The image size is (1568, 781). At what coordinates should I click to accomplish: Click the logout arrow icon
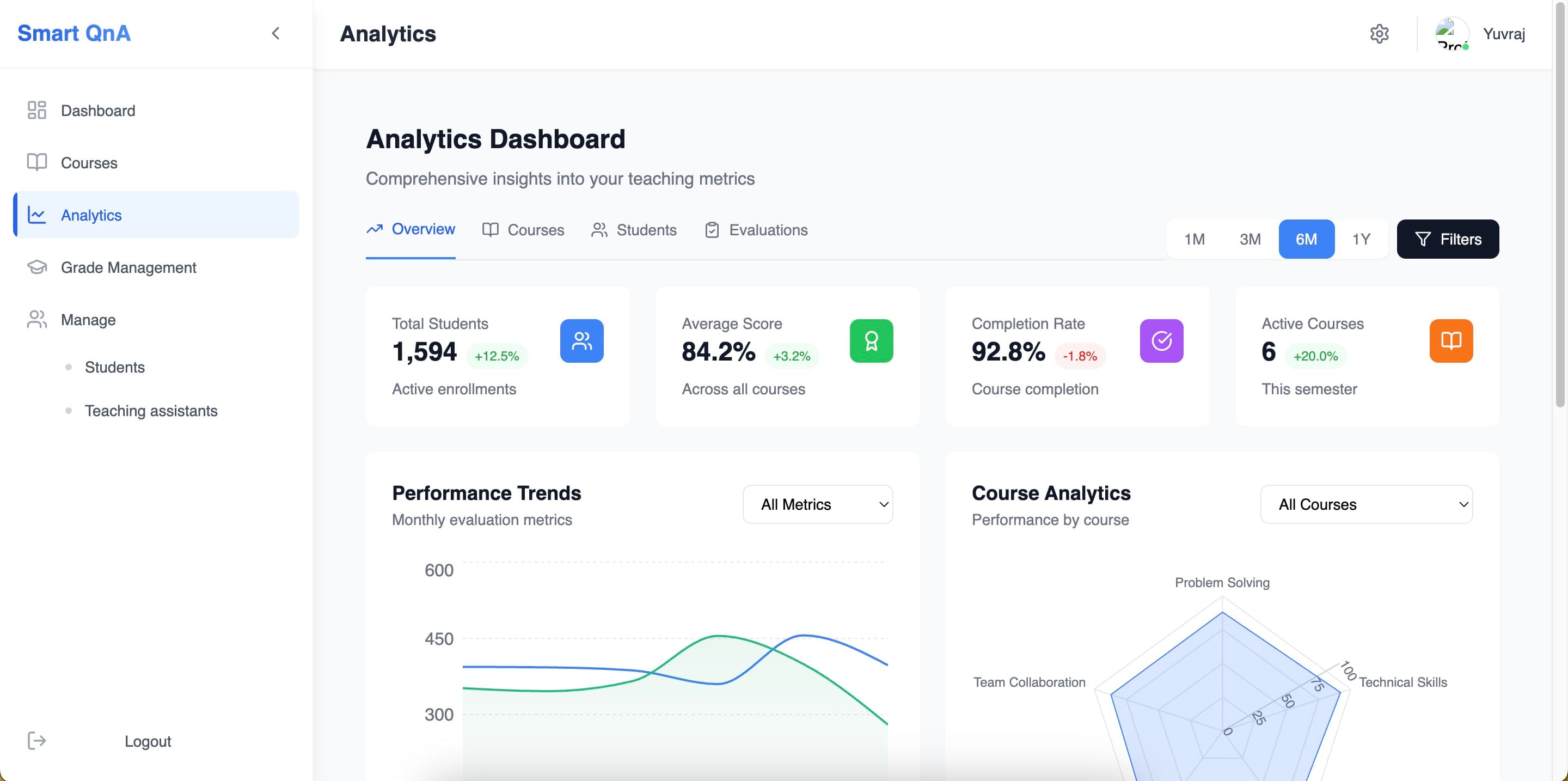37,741
